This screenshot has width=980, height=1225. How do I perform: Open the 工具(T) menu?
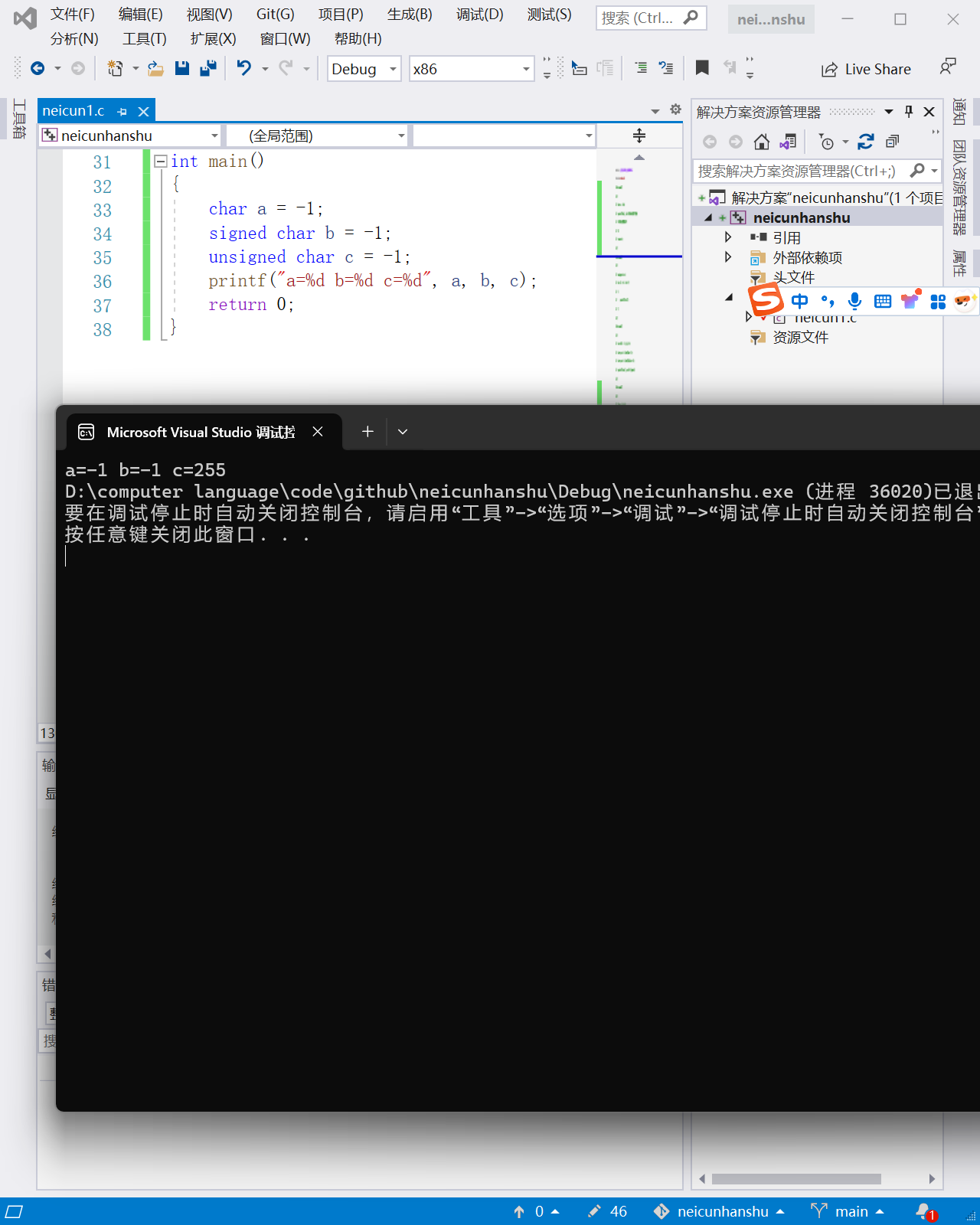(x=145, y=39)
